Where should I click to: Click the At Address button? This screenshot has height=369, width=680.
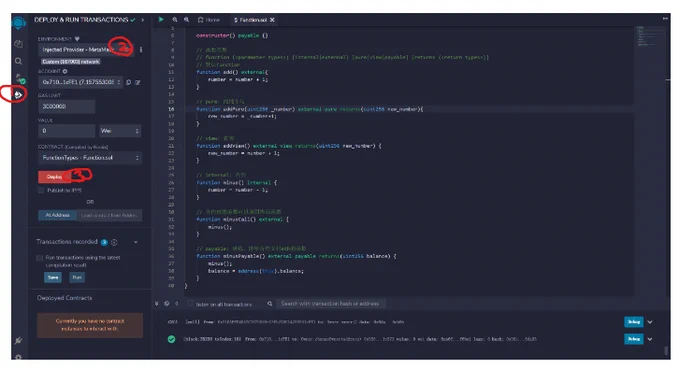(57, 215)
